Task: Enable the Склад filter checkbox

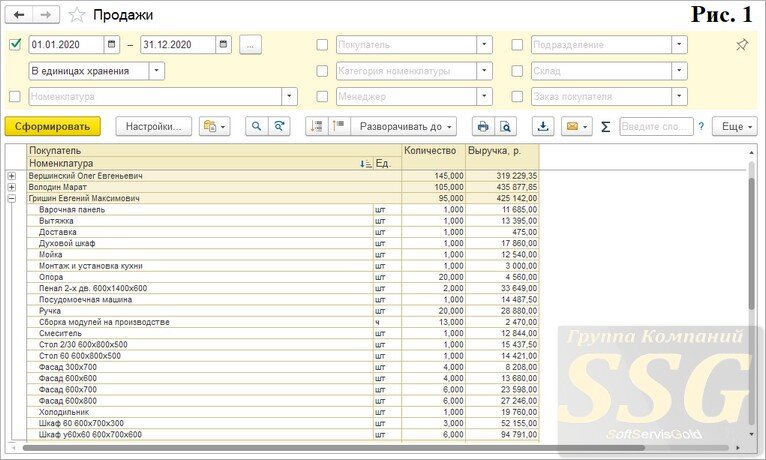Action: 517,71
